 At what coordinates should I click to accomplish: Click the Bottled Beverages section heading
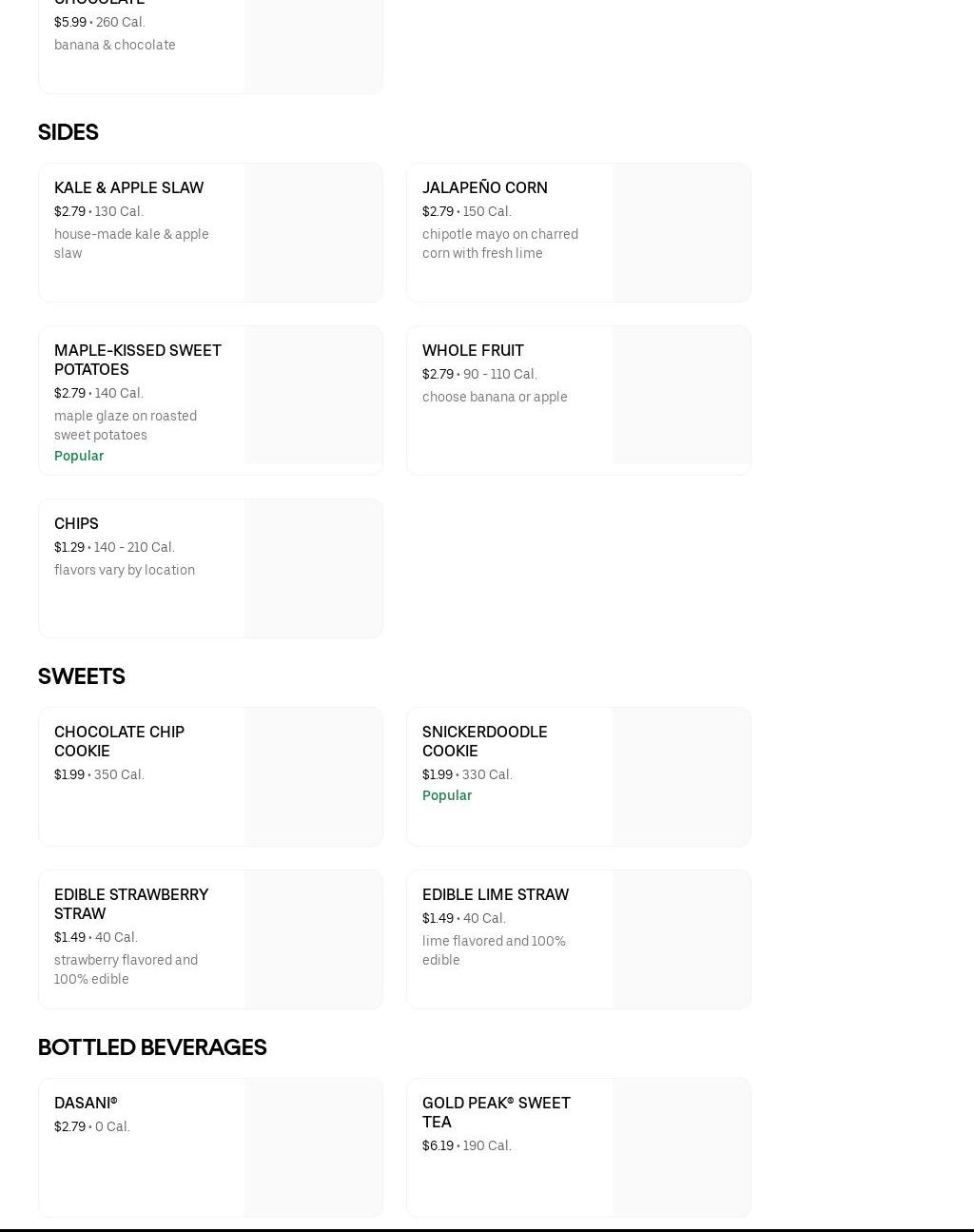point(152,1047)
